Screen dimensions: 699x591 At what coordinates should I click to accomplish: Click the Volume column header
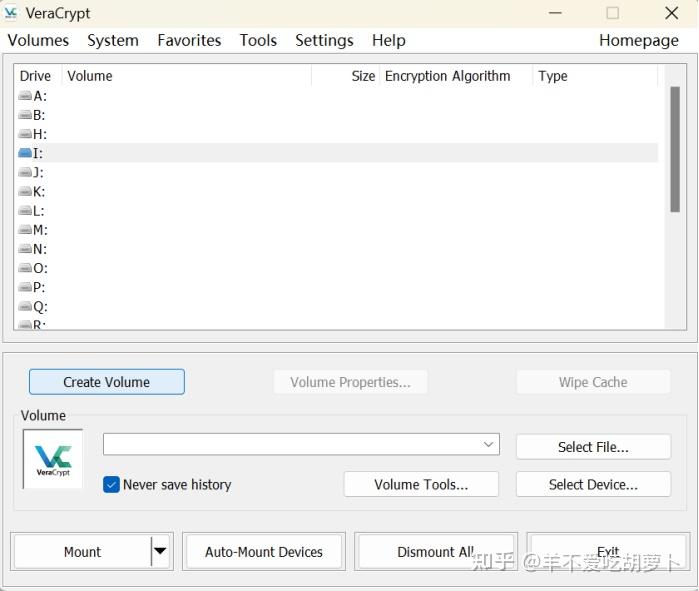click(x=186, y=76)
